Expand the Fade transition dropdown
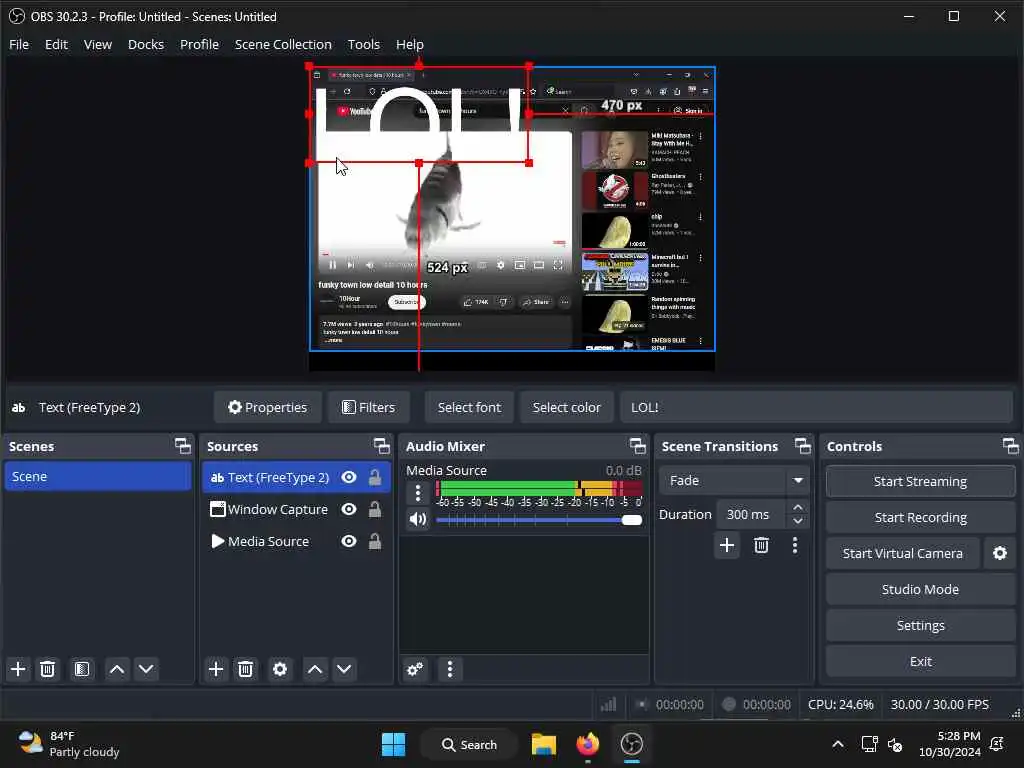Image resolution: width=1024 pixels, height=768 pixels. click(798, 481)
